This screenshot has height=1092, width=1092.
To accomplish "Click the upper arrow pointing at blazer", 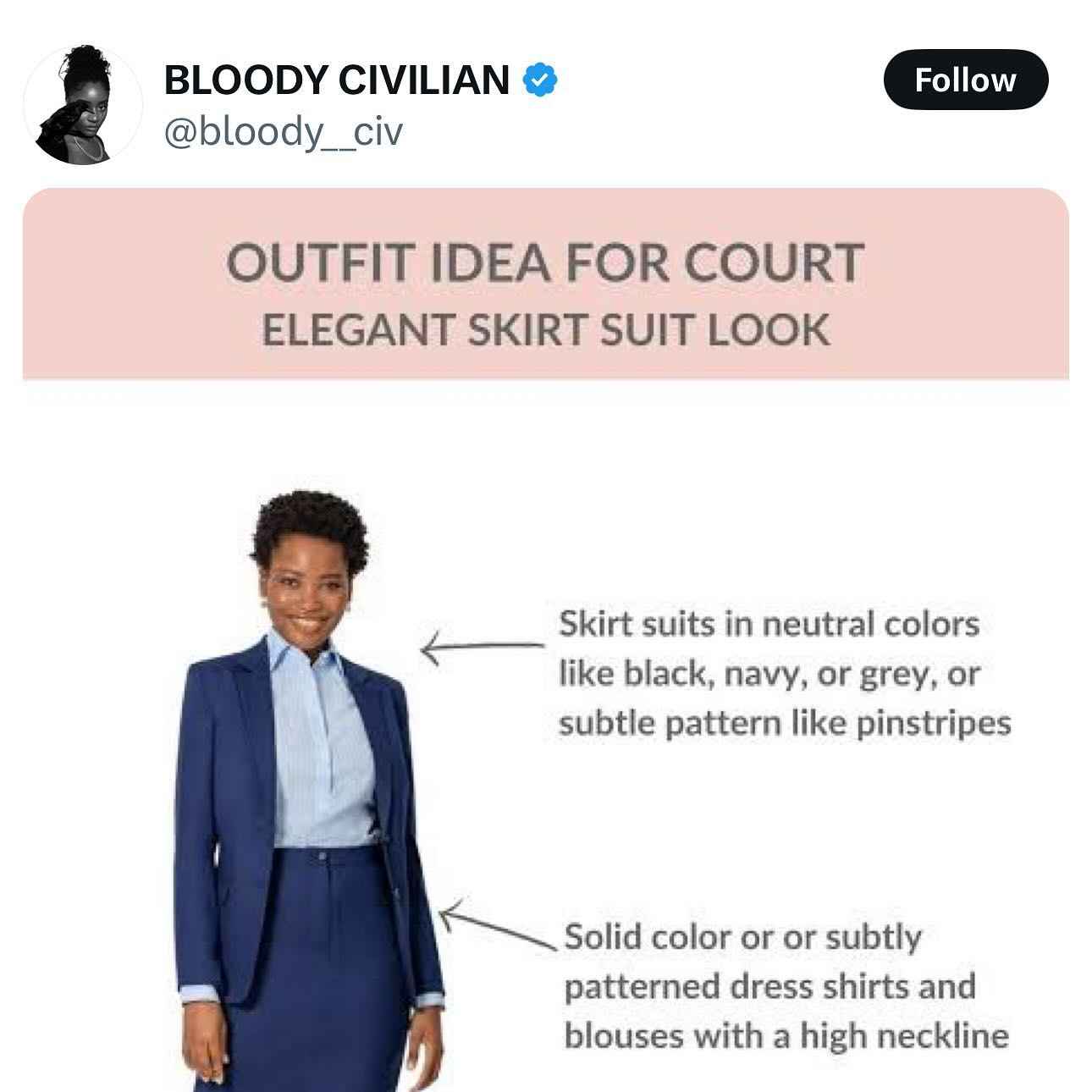I will pyautogui.click(x=483, y=648).
